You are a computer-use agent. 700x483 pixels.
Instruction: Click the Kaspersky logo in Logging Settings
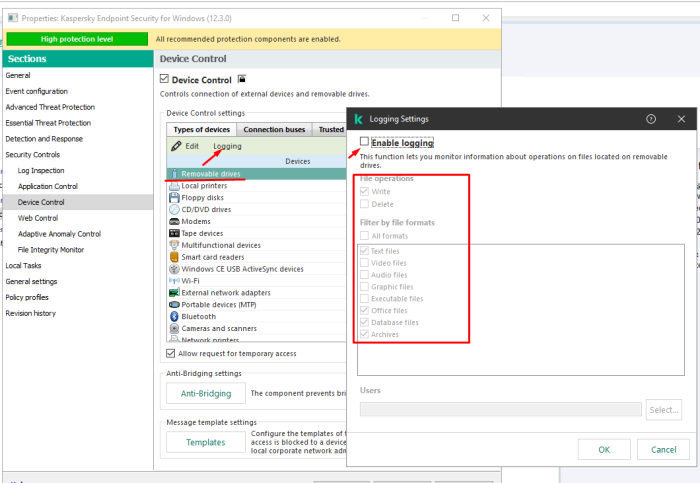358,119
